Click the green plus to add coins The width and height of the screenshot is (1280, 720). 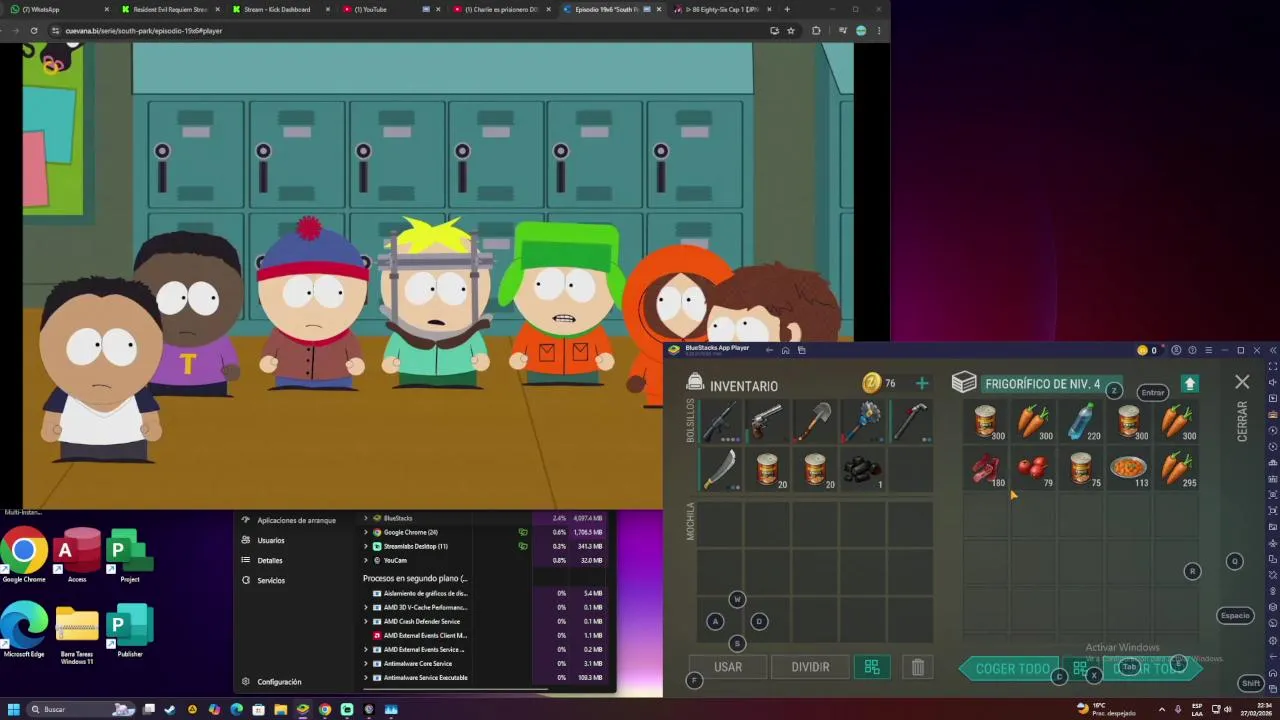[x=922, y=383]
